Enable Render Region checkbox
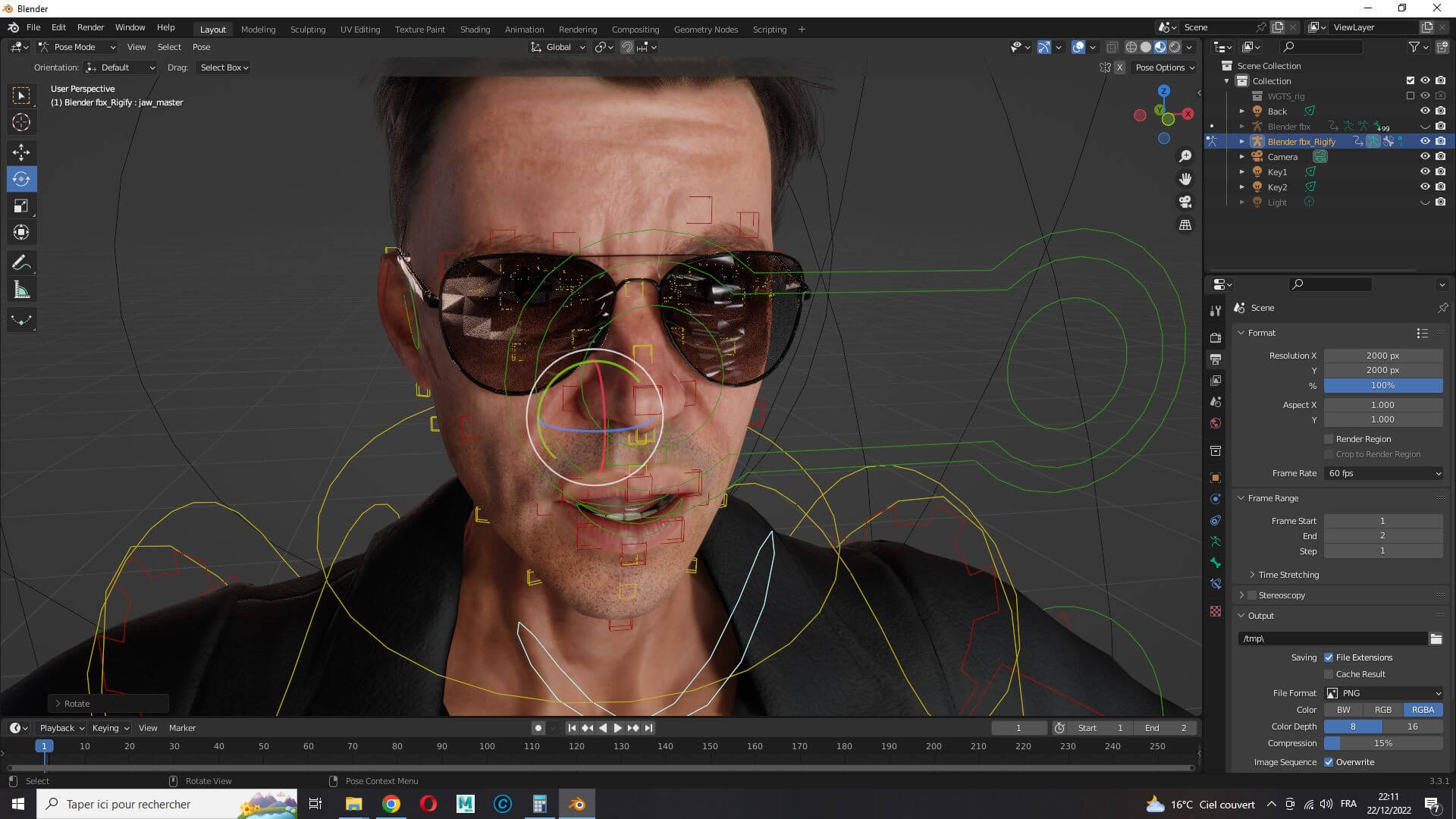The image size is (1456, 819). tap(1329, 439)
